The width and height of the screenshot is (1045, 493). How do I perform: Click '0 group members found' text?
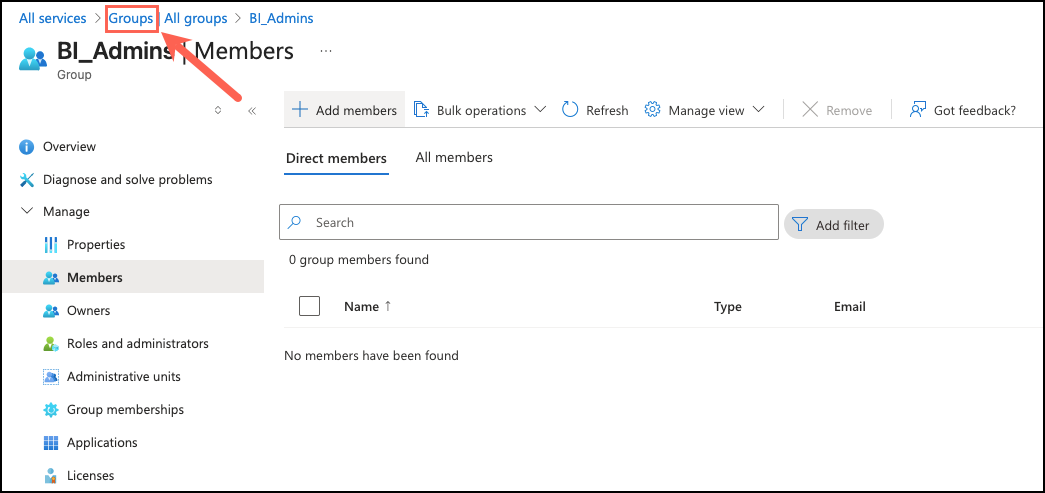pyautogui.click(x=359, y=260)
